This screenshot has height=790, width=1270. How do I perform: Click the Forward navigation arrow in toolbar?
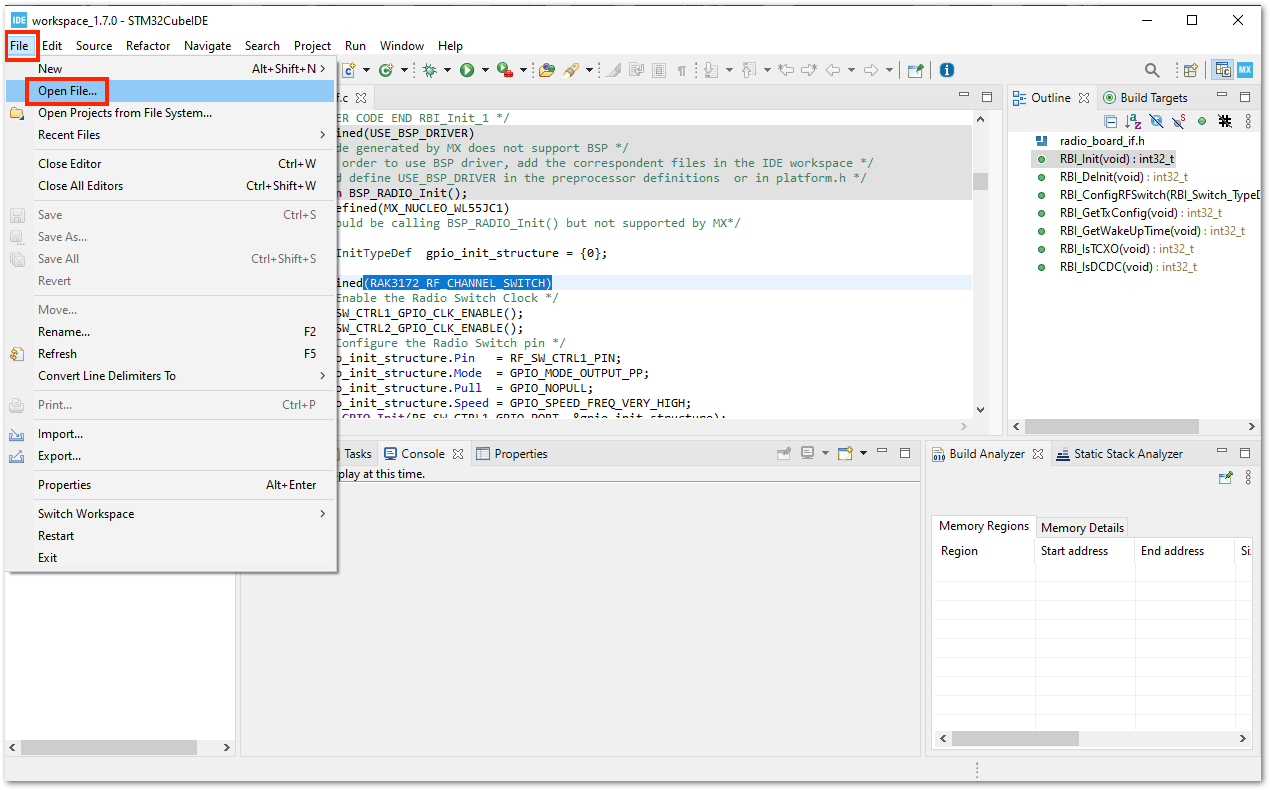[871, 70]
